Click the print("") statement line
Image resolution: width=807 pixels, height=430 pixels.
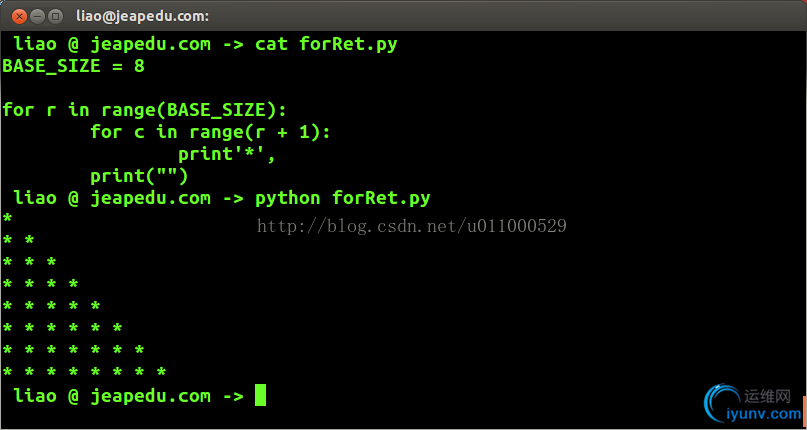139,176
